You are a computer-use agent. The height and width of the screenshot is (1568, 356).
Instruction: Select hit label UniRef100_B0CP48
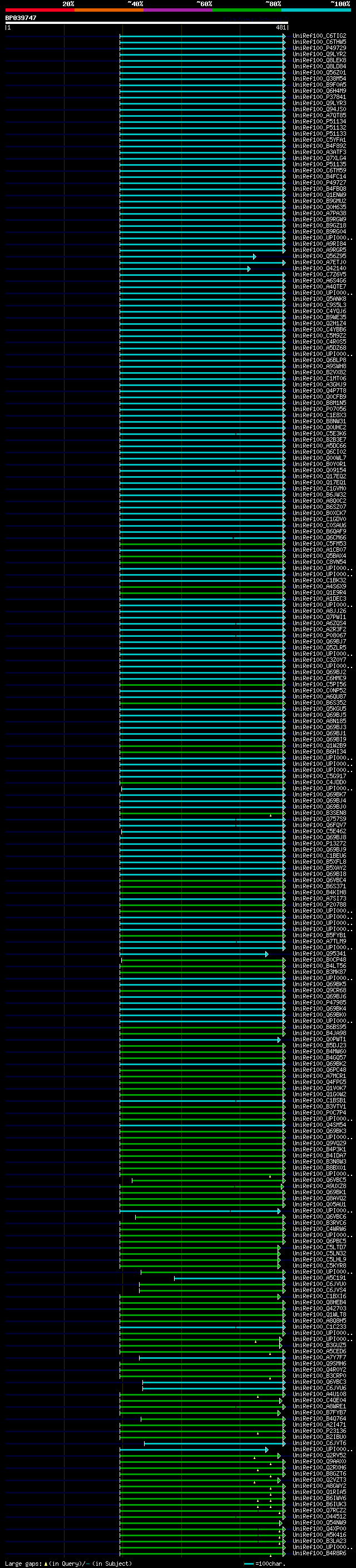point(319,960)
